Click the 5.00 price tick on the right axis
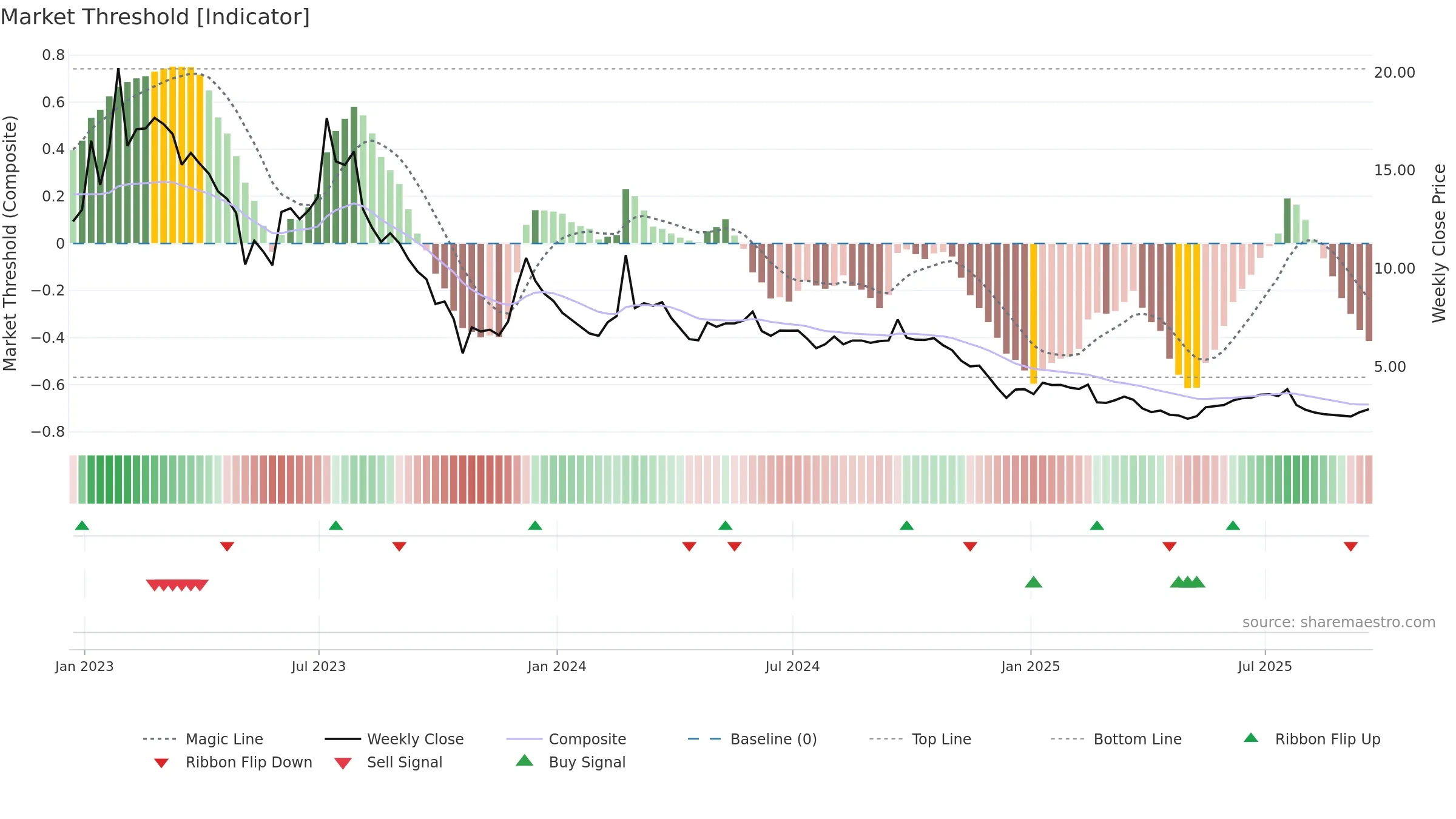The width and height of the screenshot is (1456, 819). 1390,367
